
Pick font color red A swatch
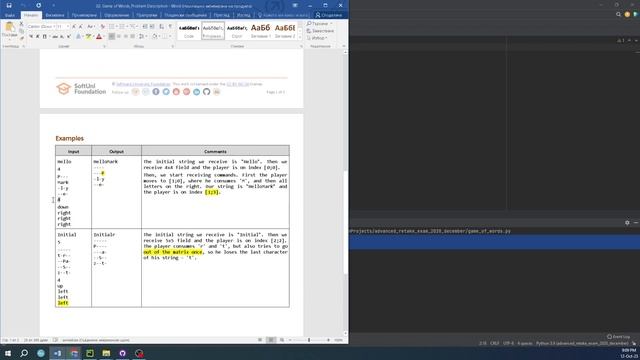coord(99,37)
